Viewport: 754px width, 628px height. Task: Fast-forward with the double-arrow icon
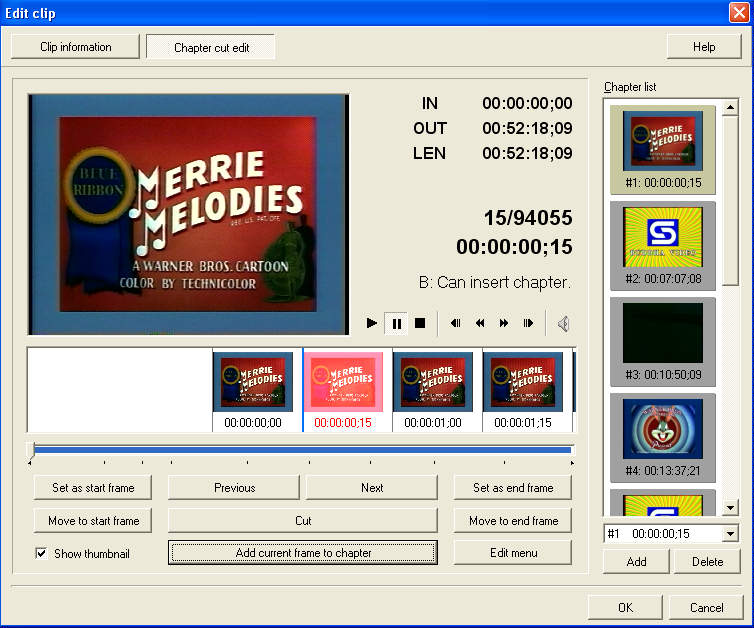point(504,323)
